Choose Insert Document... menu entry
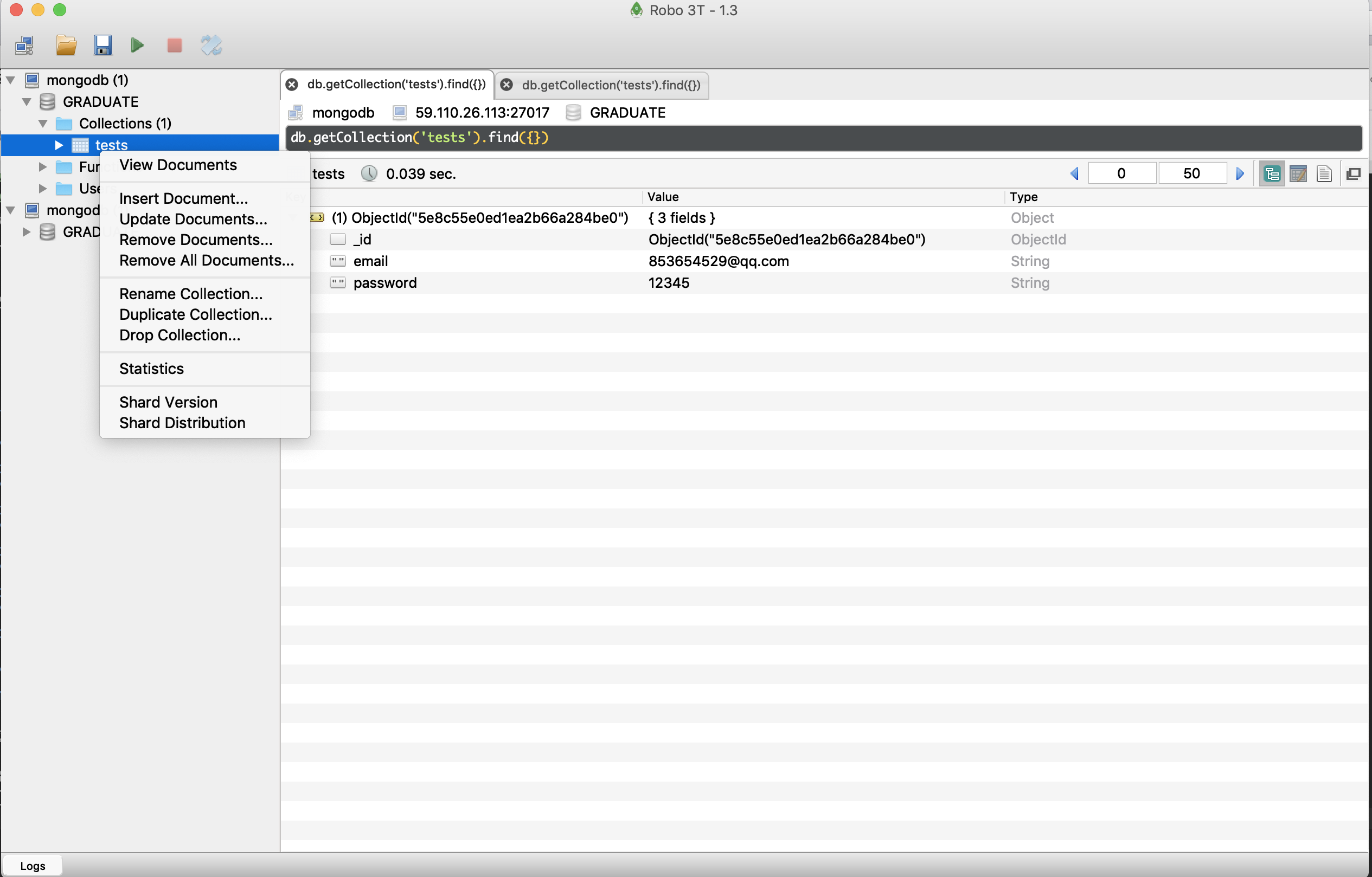 click(204, 199)
